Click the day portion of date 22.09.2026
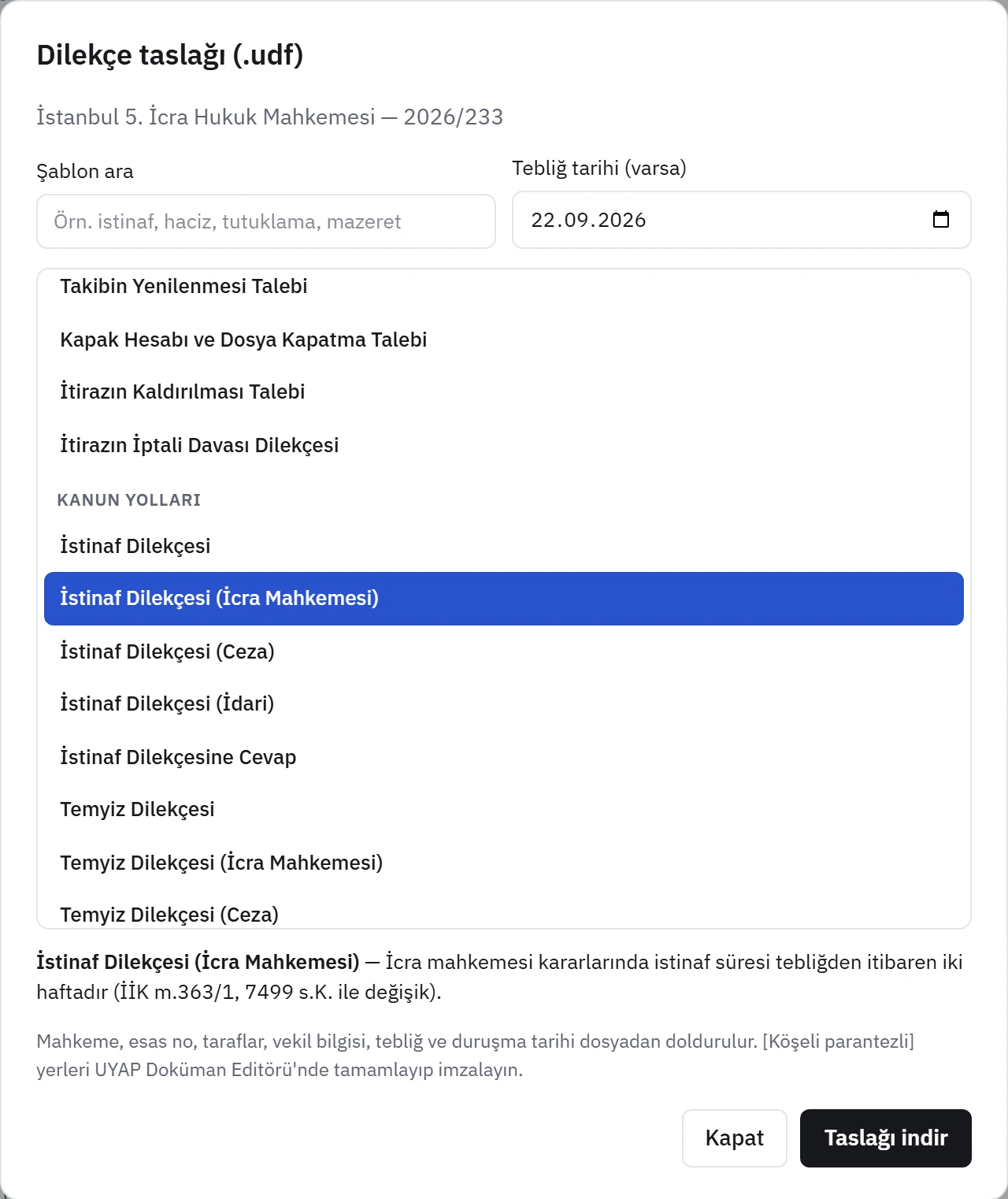The width and height of the screenshot is (1008, 1199). [x=543, y=220]
